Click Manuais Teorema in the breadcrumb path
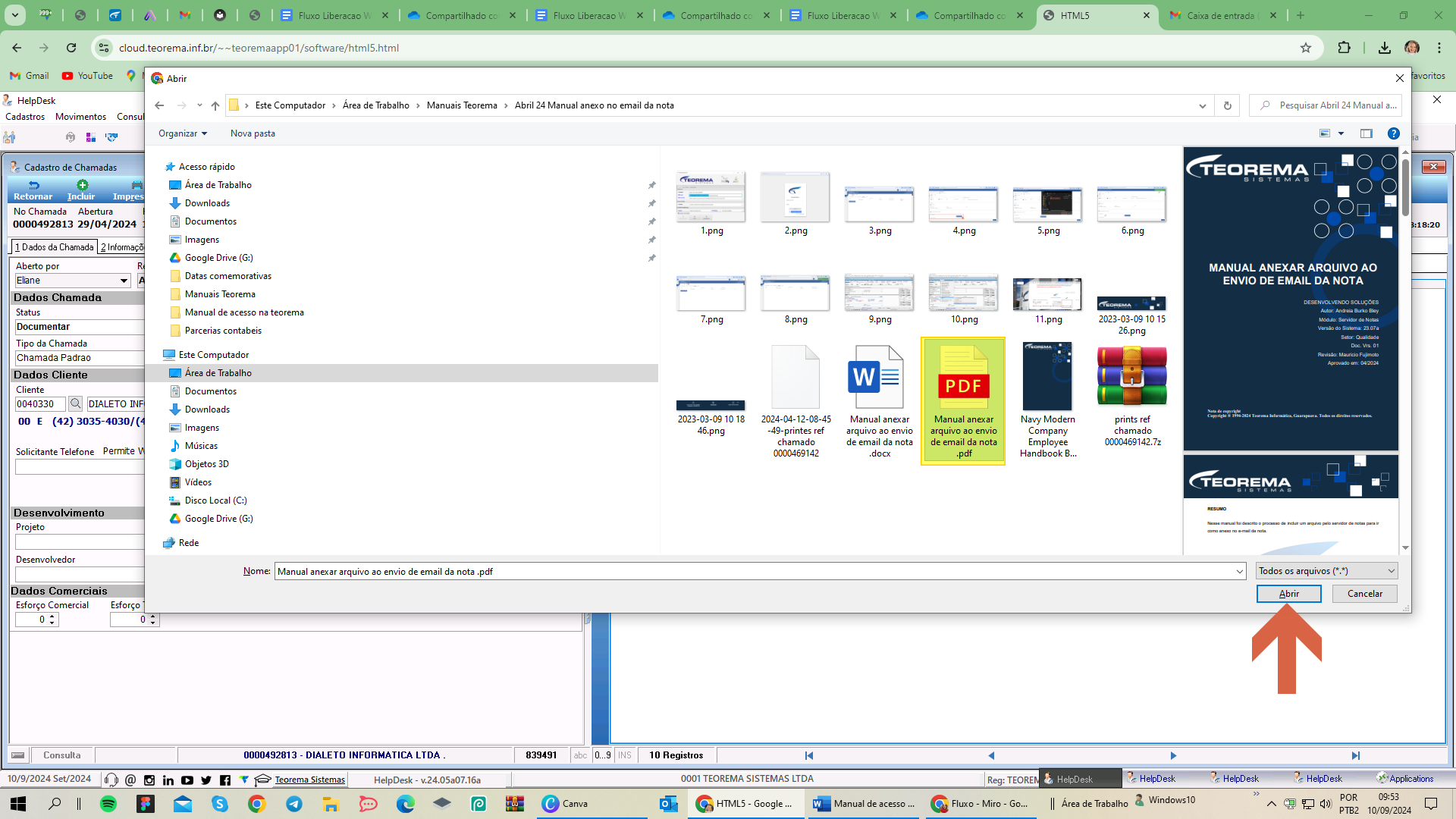The image size is (1456, 819). pos(462,105)
